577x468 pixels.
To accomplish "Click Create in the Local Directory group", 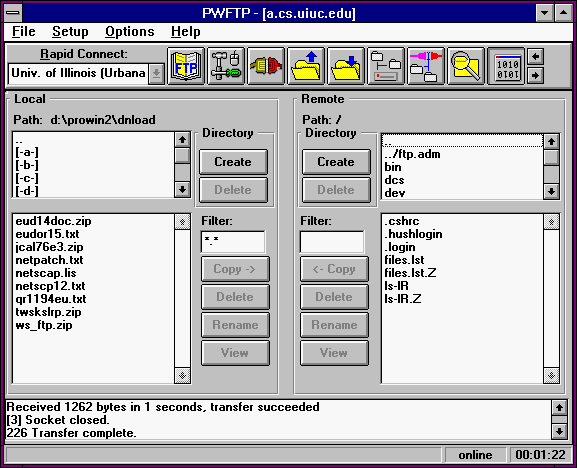I will 233,162.
